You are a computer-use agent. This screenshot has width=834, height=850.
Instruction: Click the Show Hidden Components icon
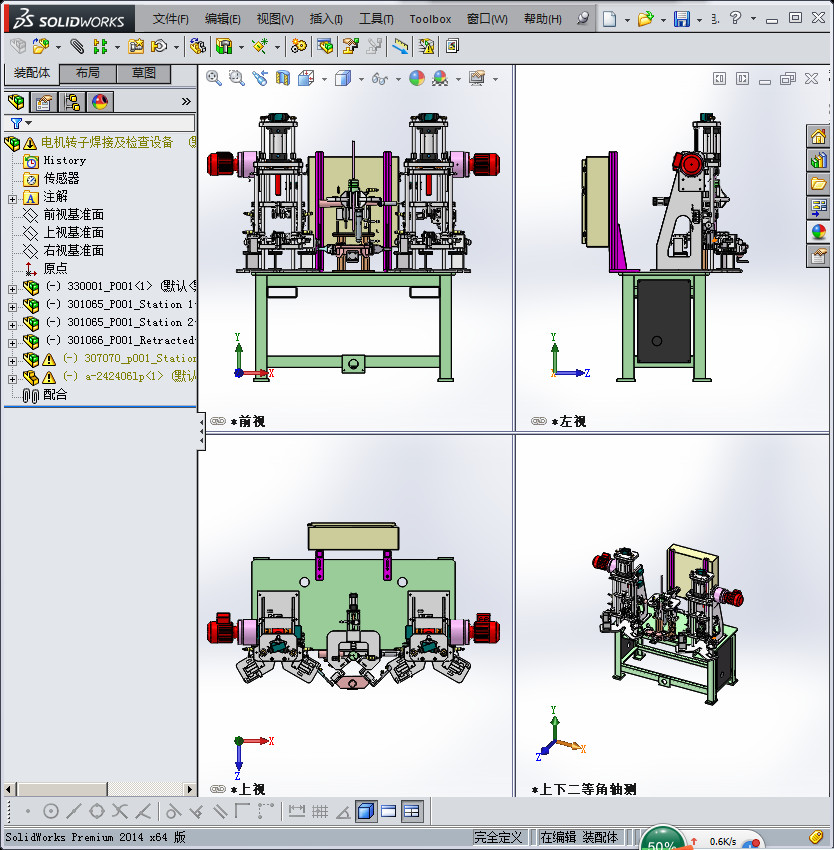[197, 47]
